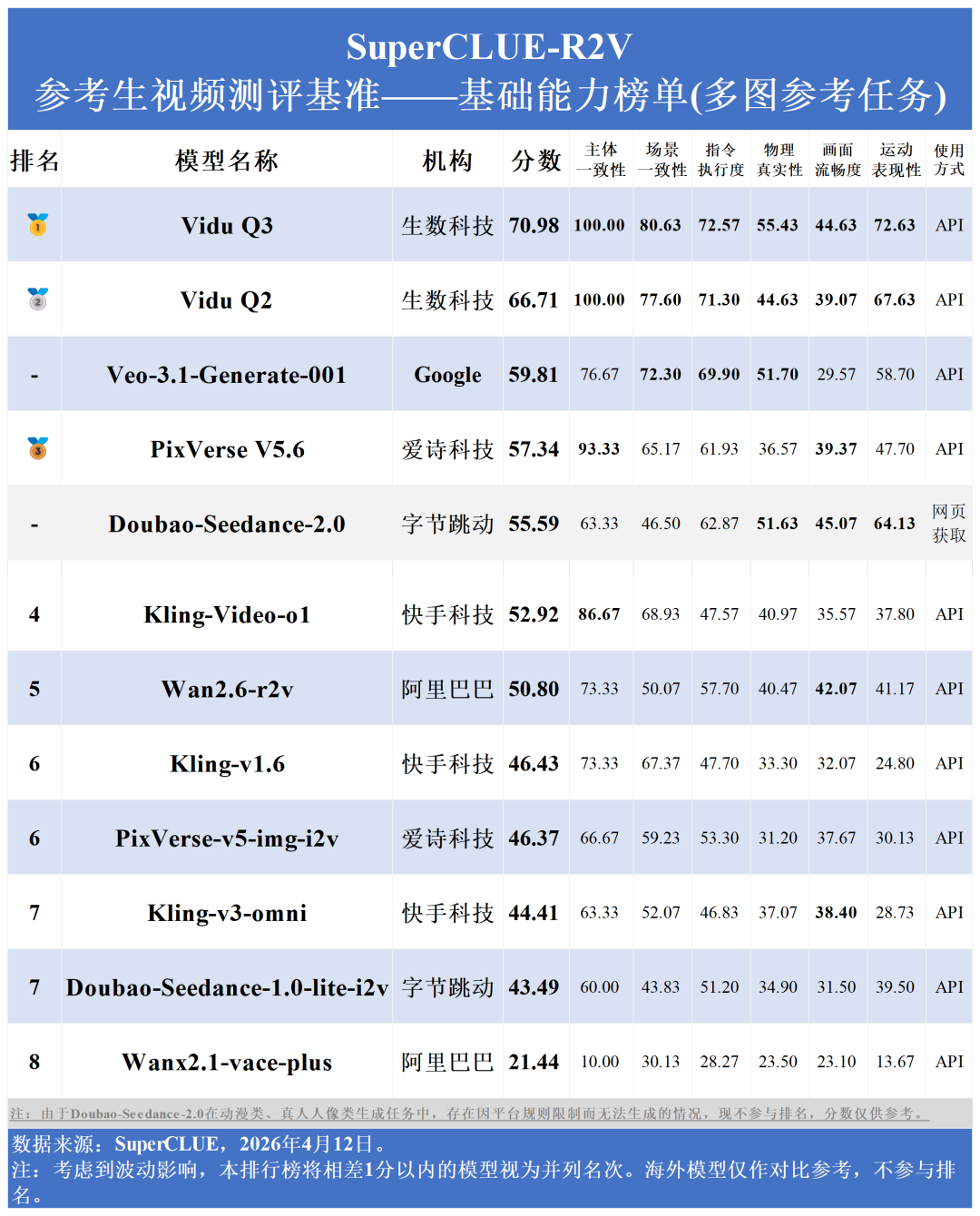Click the 网页获取 cell for Doubao-Seedance-2.0

pos(949,524)
